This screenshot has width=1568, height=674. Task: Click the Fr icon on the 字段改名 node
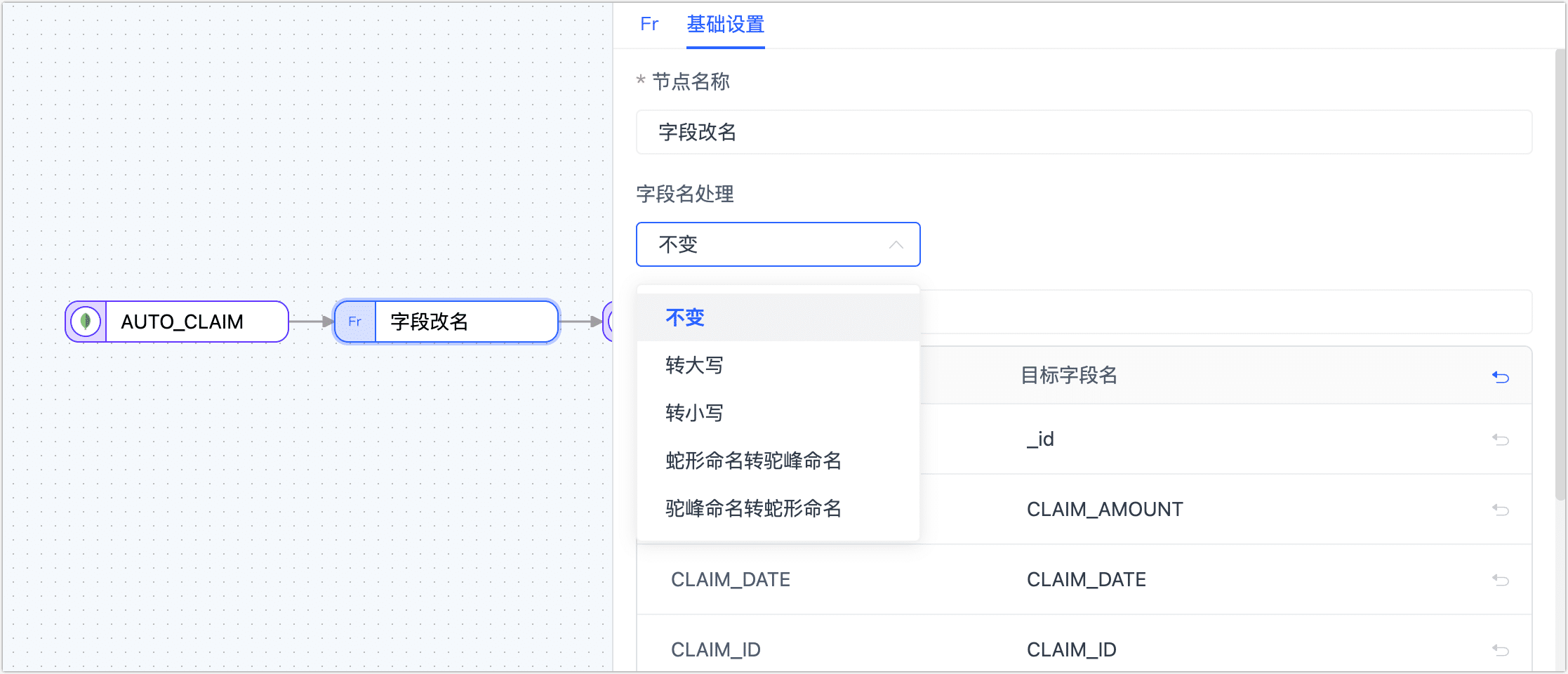click(x=355, y=322)
